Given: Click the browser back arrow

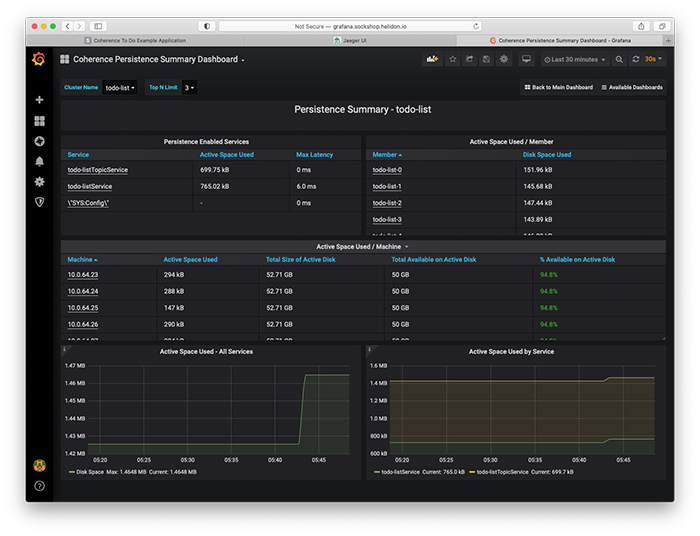Looking at the screenshot, I should coord(67,26).
